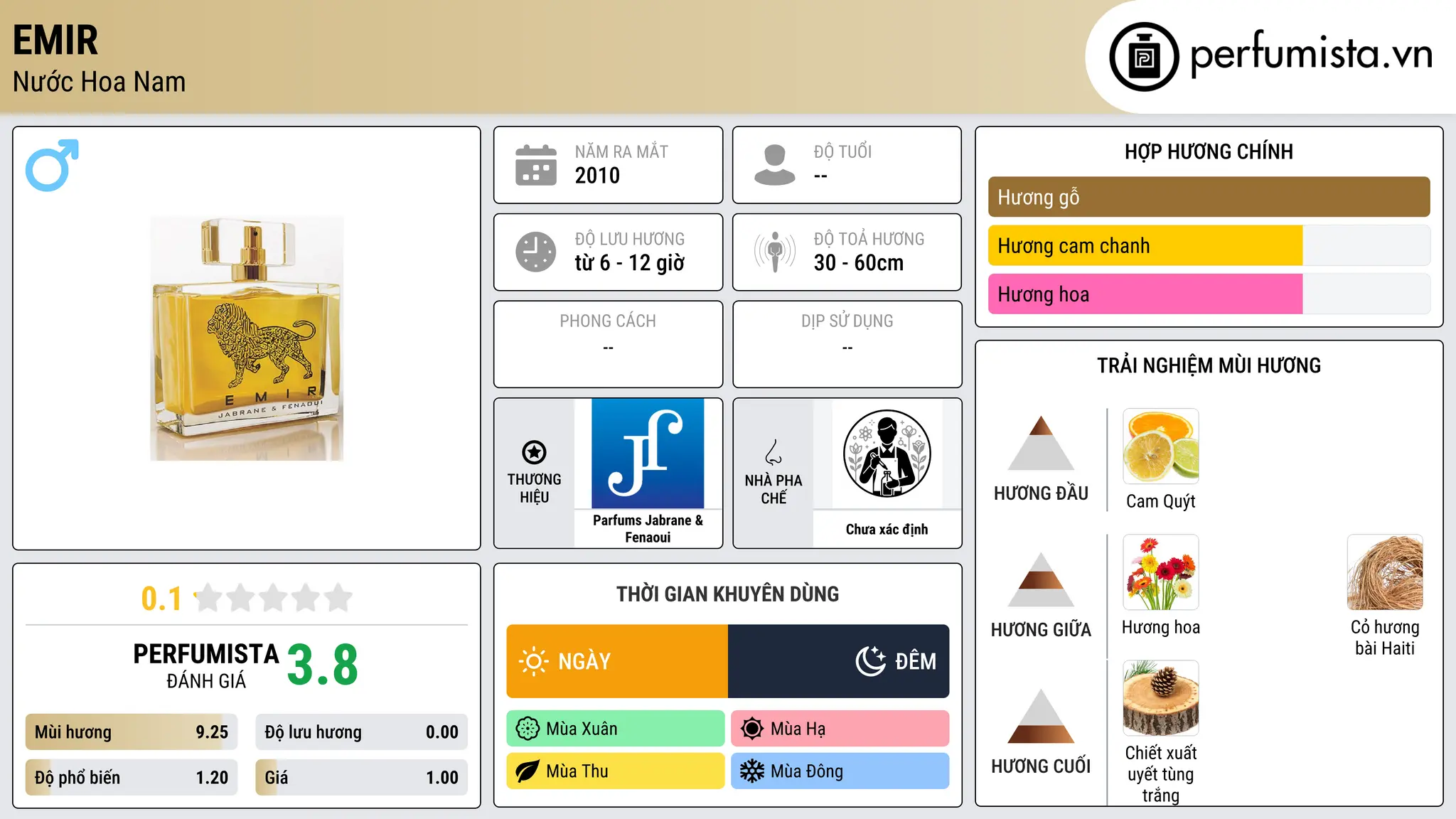
Task: Select the Đêm nighttime segment
Action: (x=838, y=661)
